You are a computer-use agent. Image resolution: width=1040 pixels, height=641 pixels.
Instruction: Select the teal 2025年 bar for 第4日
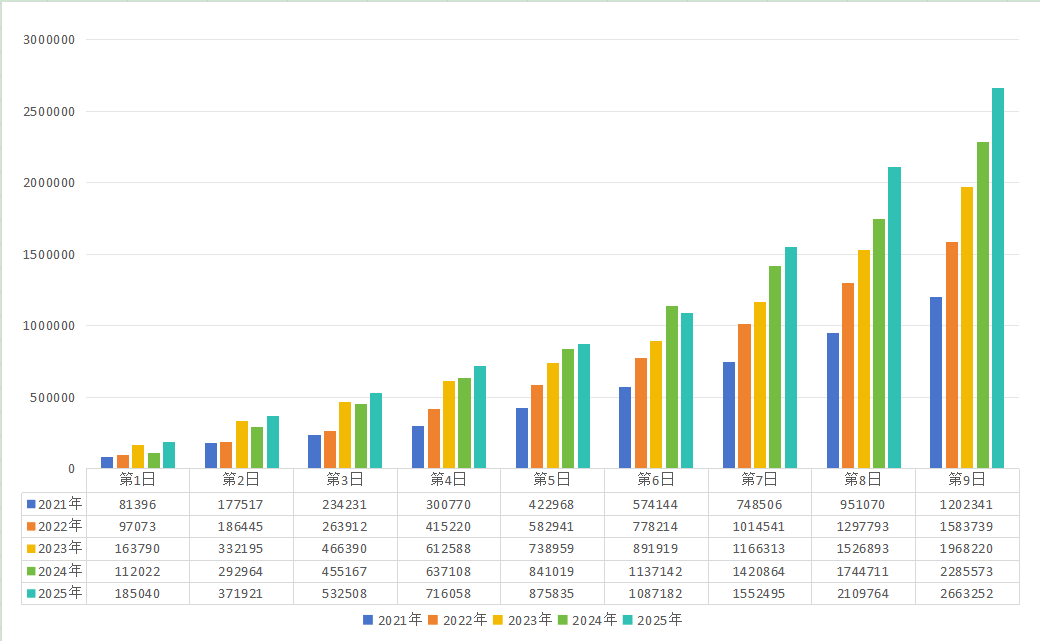[480, 417]
